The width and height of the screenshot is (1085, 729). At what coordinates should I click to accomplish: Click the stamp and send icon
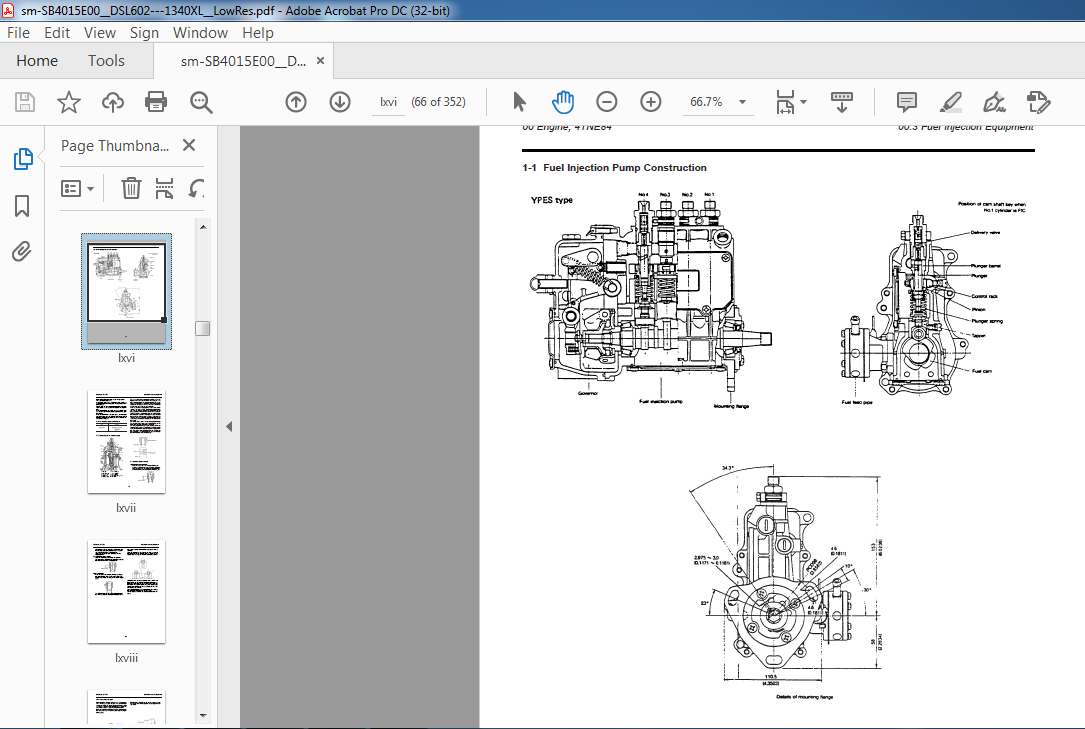pyautogui.click(x=1039, y=102)
